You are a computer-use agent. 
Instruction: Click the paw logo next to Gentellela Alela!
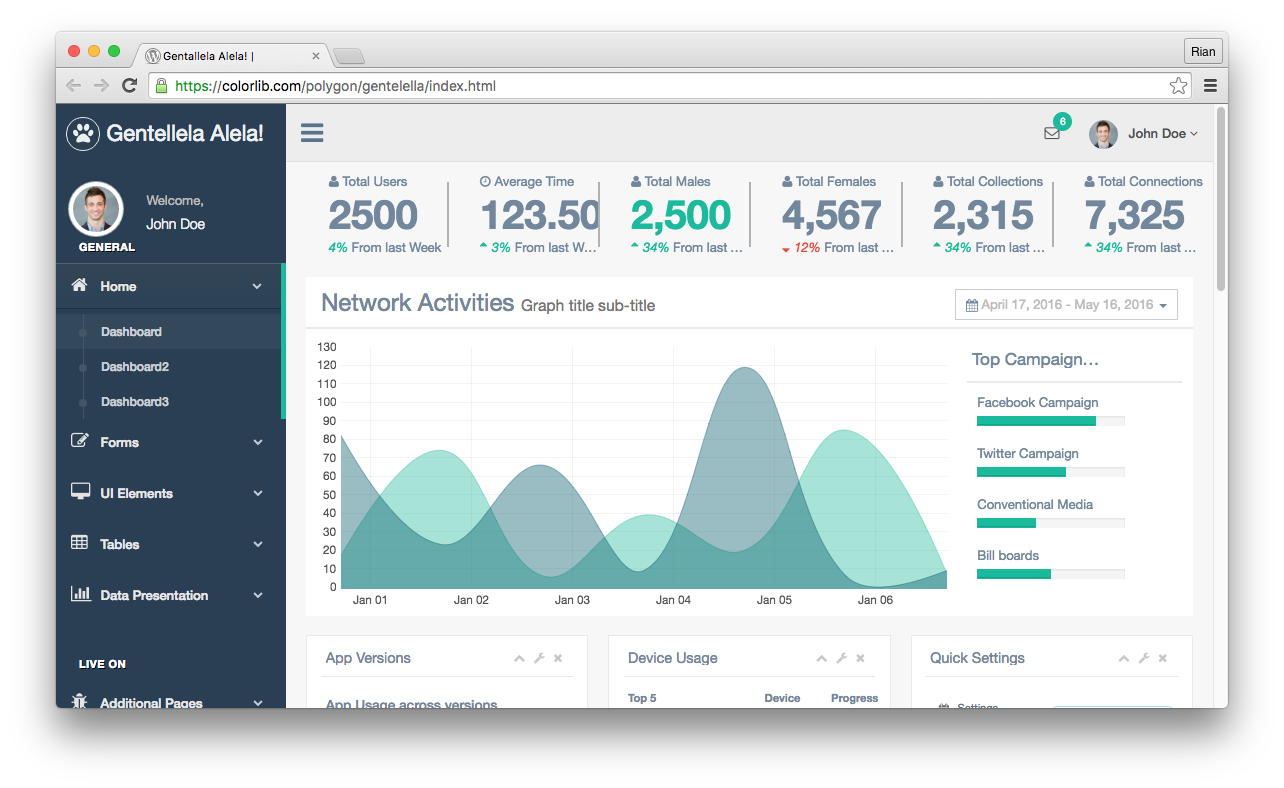82,132
